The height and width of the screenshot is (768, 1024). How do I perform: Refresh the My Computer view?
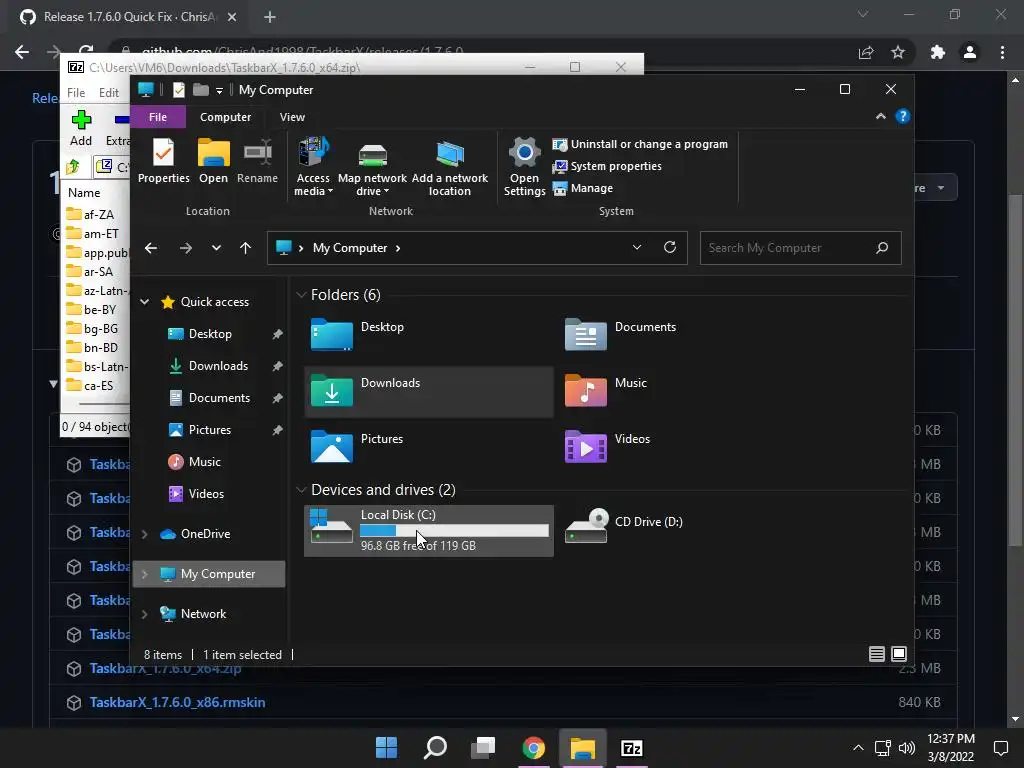(x=670, y=248)
